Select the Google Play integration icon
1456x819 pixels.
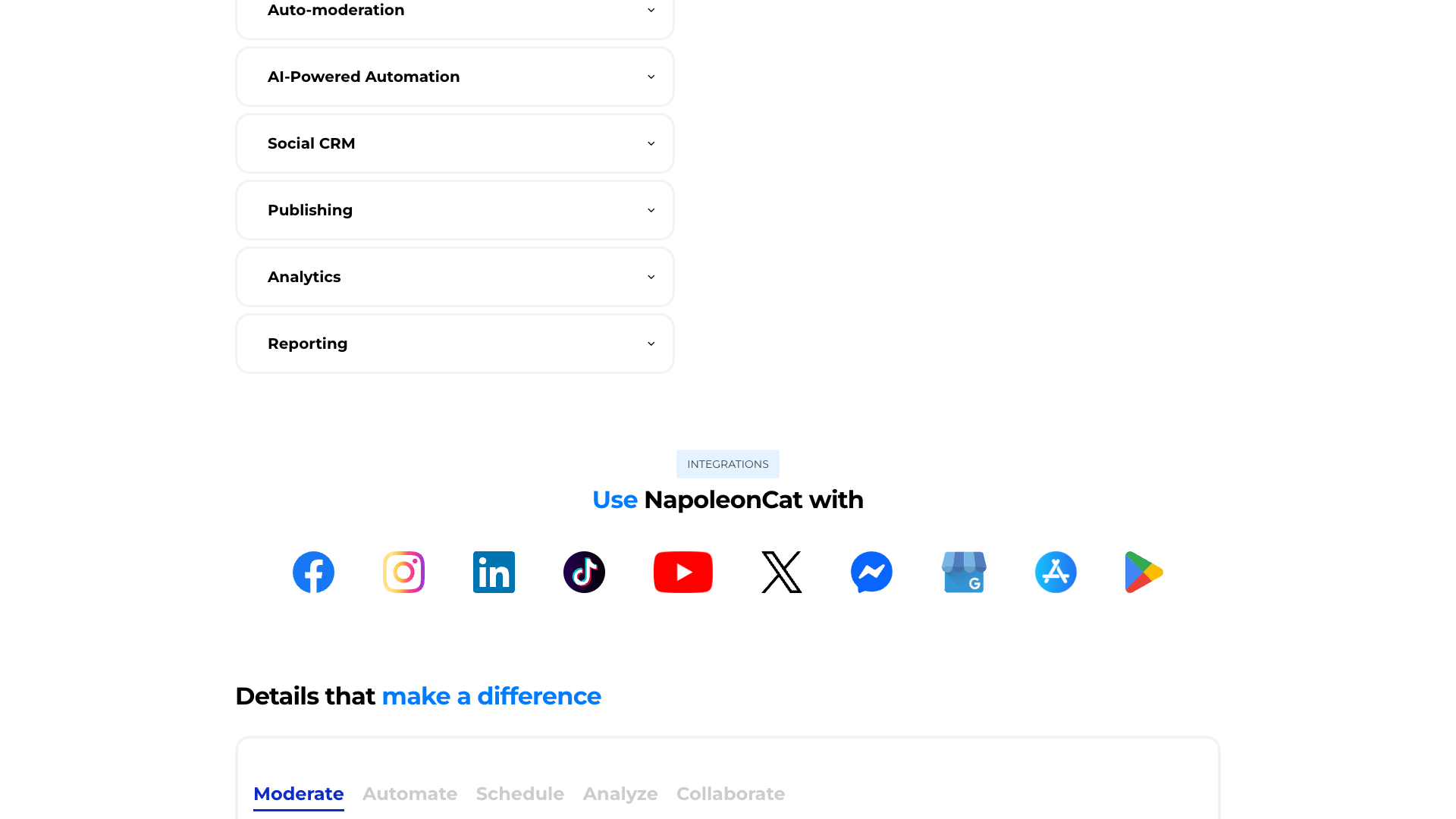coord(1143,572)
